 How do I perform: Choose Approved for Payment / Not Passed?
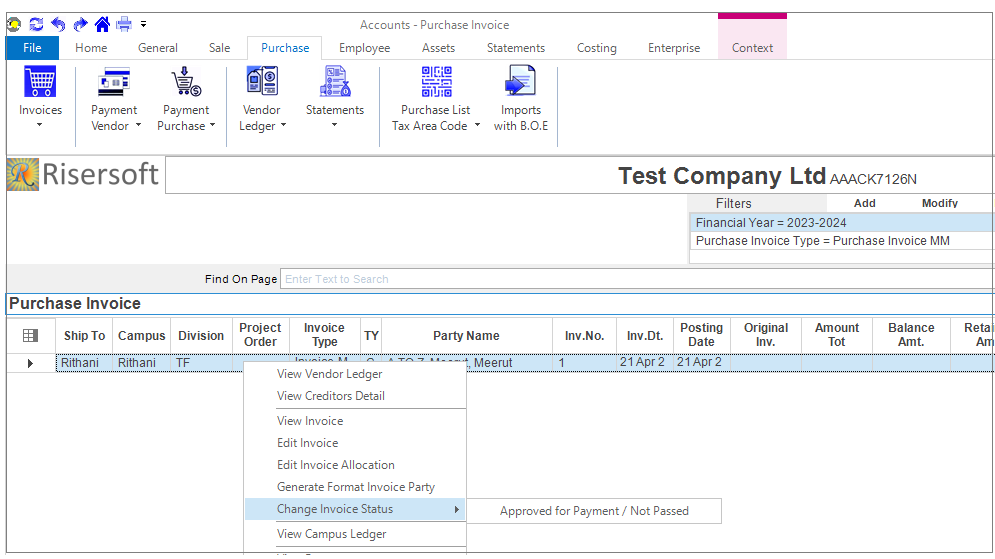click(x=594, y=511)
